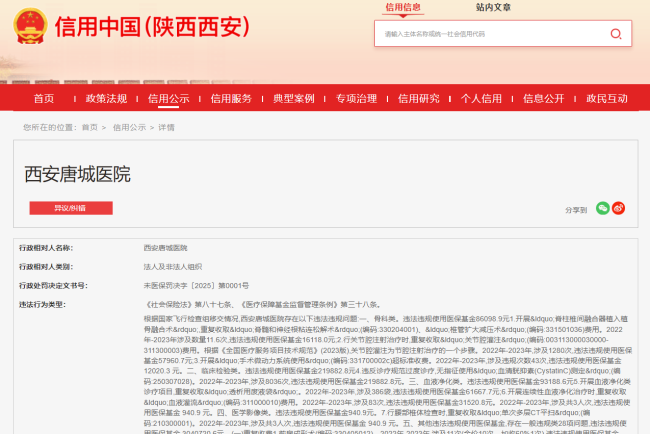Share to Weibo via red icon
This screenshot has height=434, width=650.
tap(618, 208)
